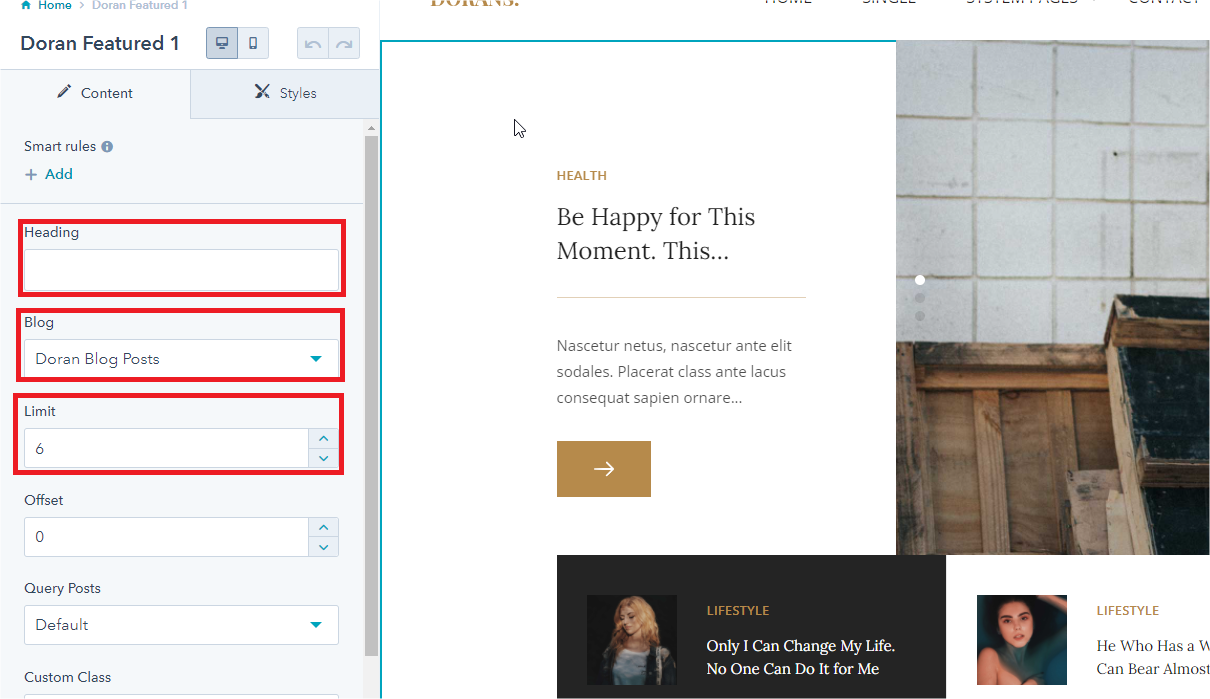The height and width of the screenshot is (699, 1210).
Task: Open the Content tab
Action: tap(95, 93)
